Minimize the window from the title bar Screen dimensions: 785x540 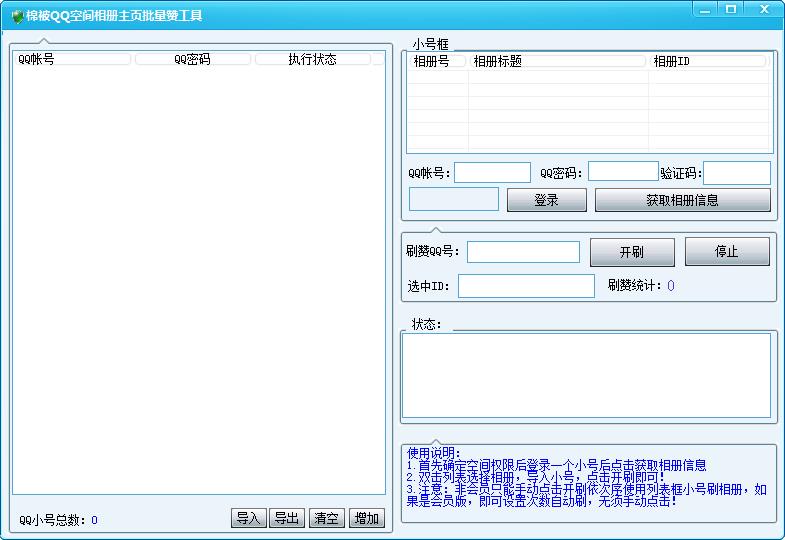(705, 9)
